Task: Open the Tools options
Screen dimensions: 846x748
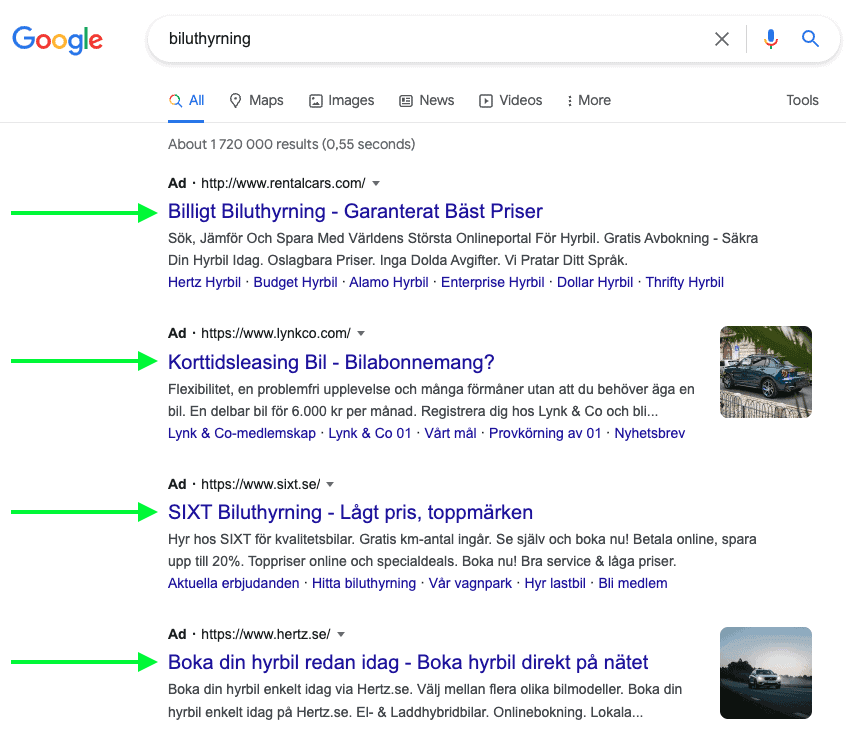Action: 802,100
